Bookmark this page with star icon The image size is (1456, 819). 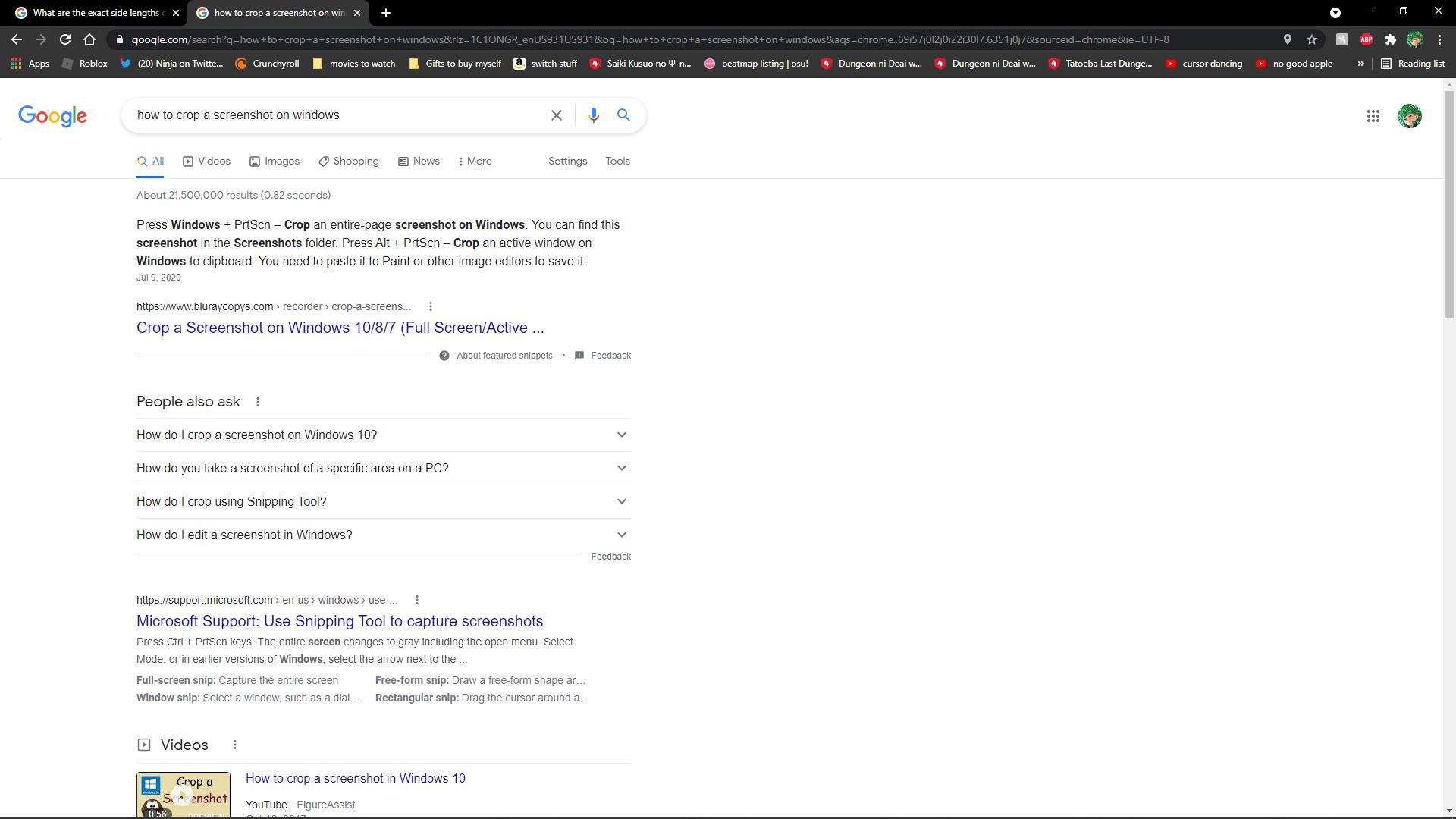[1312, 39]
